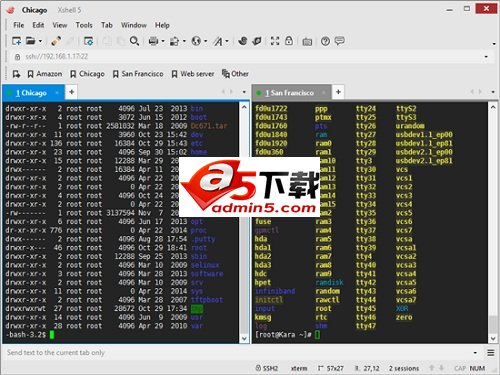Click the xterm status bar entry
500x375 pixels.
pyautogui.click(x=299, y=368)
